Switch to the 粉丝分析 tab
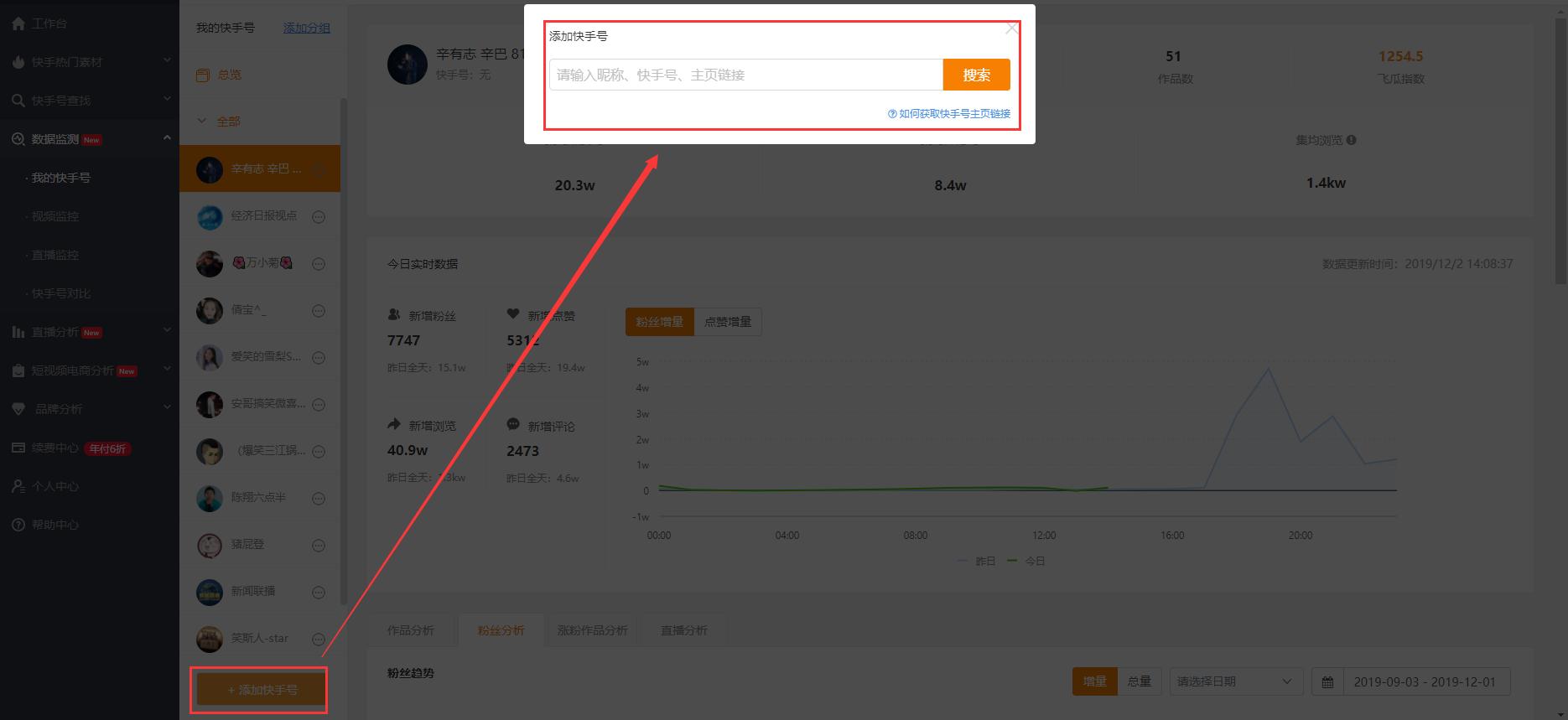This screenshot has height=720, width=1568. [501, 630]
